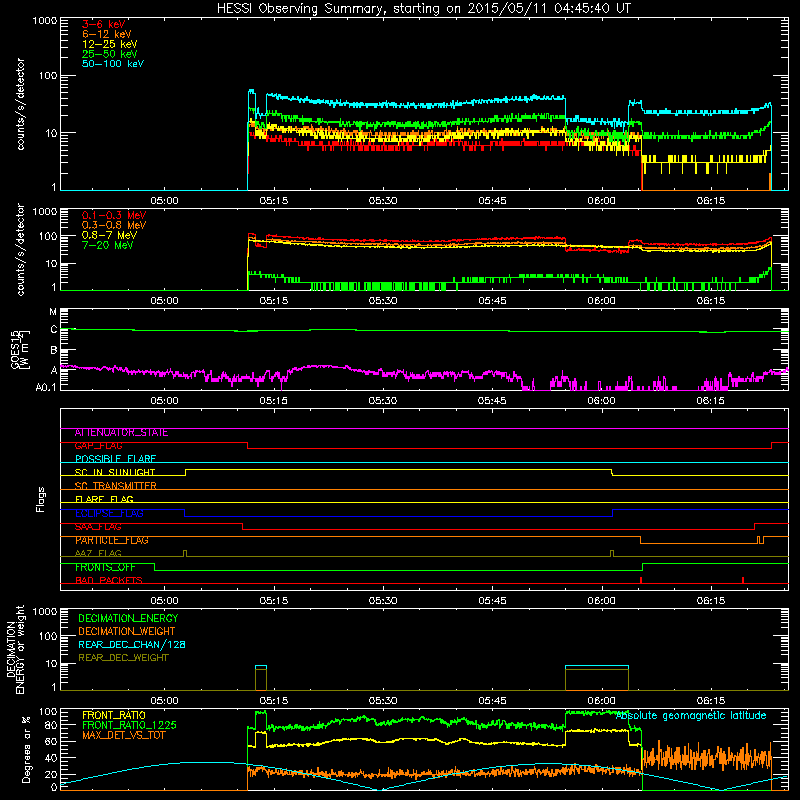This screenshot has height=800, width=800.
Task: Click the 0.8-7 MeV legend entry
Action: pyautogui.click(x=109, y=235)
